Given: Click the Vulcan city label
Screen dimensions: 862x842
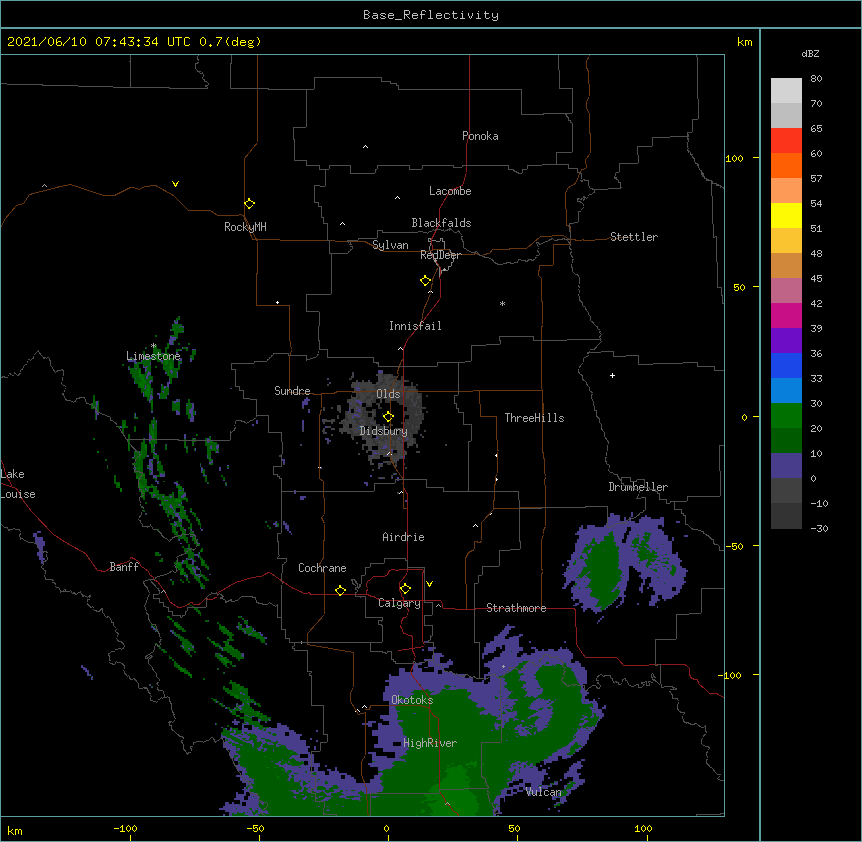Looking at the screenshot, I should (544, 792).
